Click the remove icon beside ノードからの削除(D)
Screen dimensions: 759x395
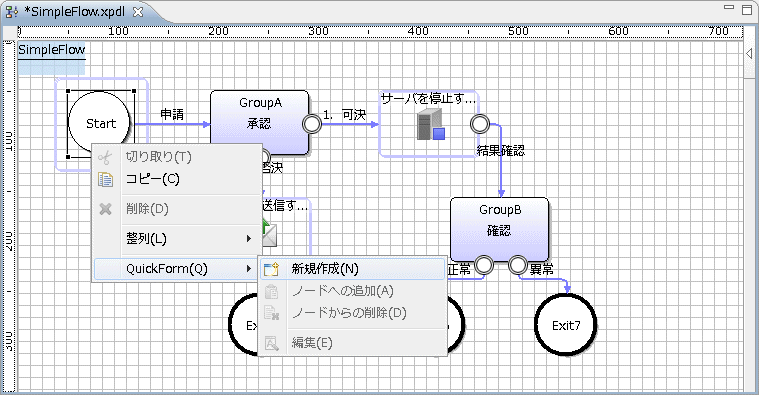pyautogui.click(x=272, y=313)
